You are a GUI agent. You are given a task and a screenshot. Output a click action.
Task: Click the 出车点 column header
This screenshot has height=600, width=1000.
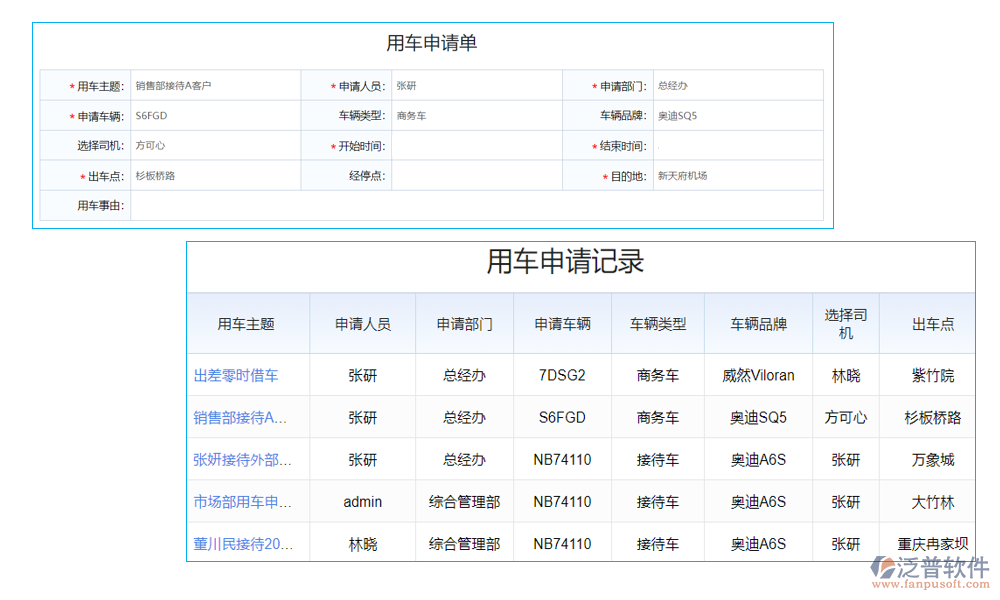[x=927, y=322]
